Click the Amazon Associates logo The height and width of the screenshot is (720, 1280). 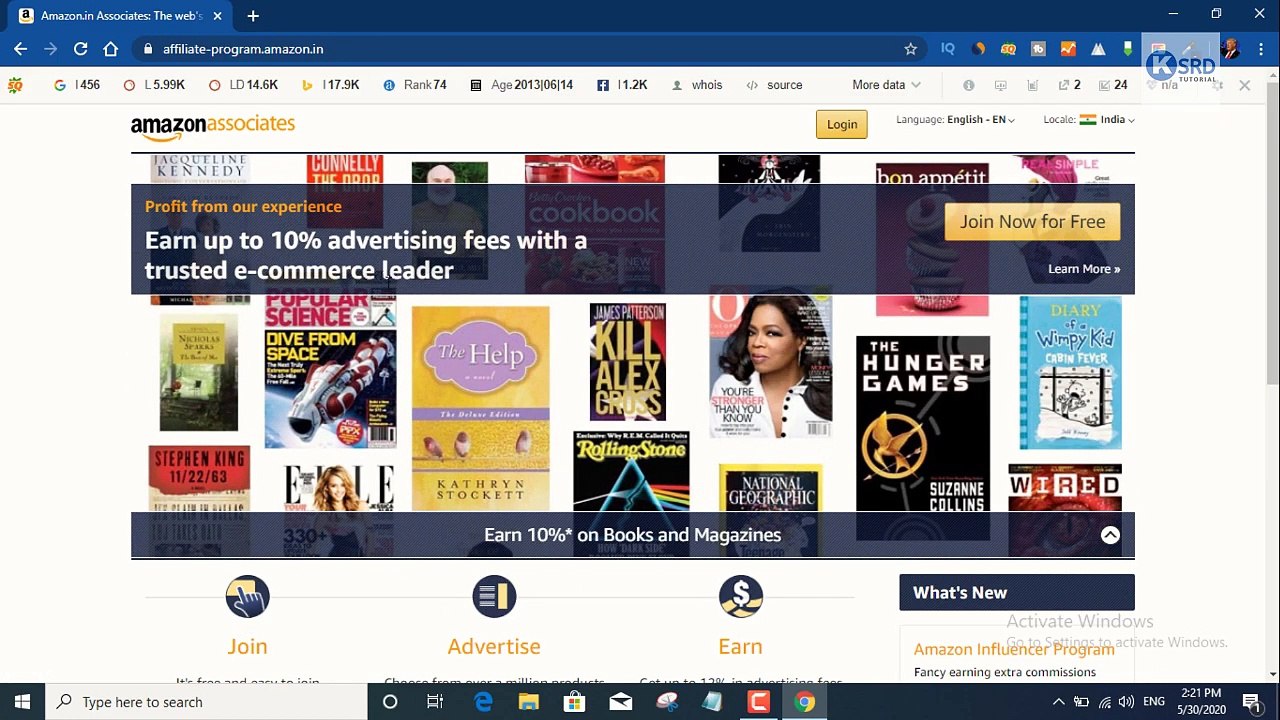(213, 126)
